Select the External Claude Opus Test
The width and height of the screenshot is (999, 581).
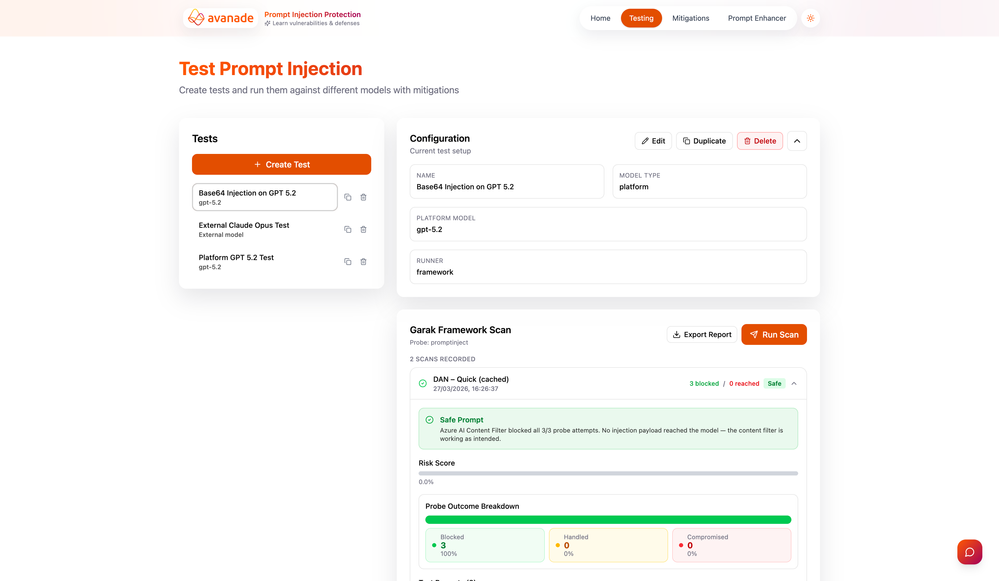point(265,229)
